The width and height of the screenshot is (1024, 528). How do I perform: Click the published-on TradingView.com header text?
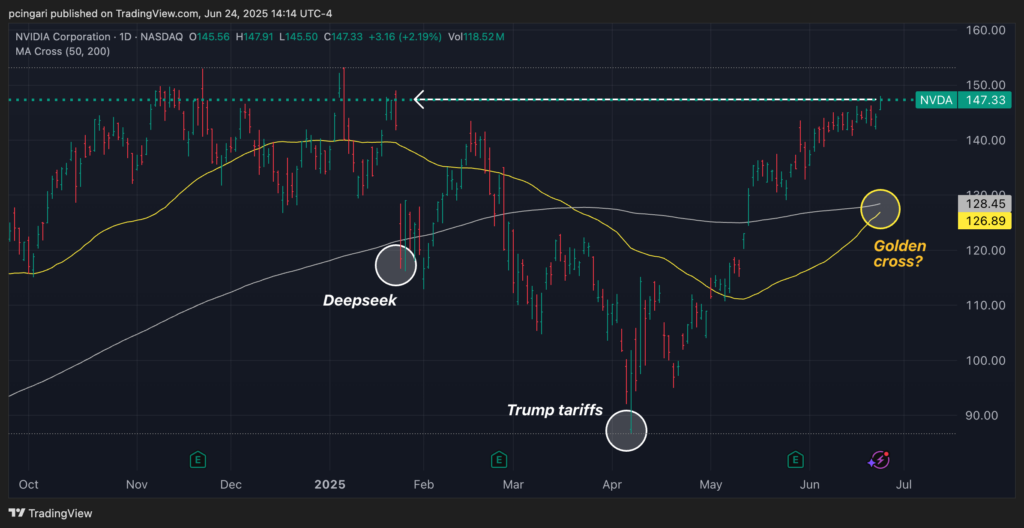(x=172, y=12)
